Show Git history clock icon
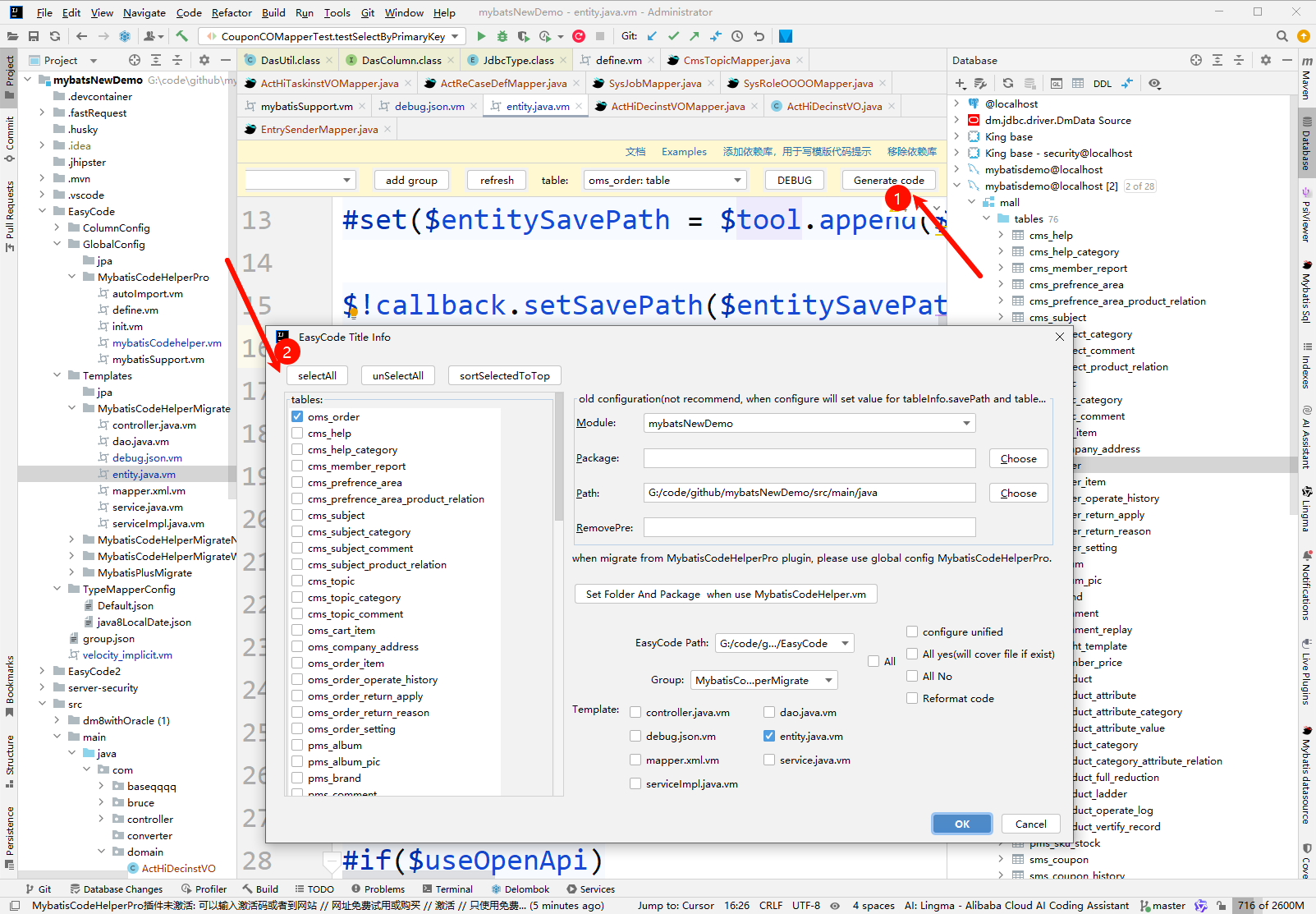1316x914 pixels. pyautogui.click(x=737, y=36)
